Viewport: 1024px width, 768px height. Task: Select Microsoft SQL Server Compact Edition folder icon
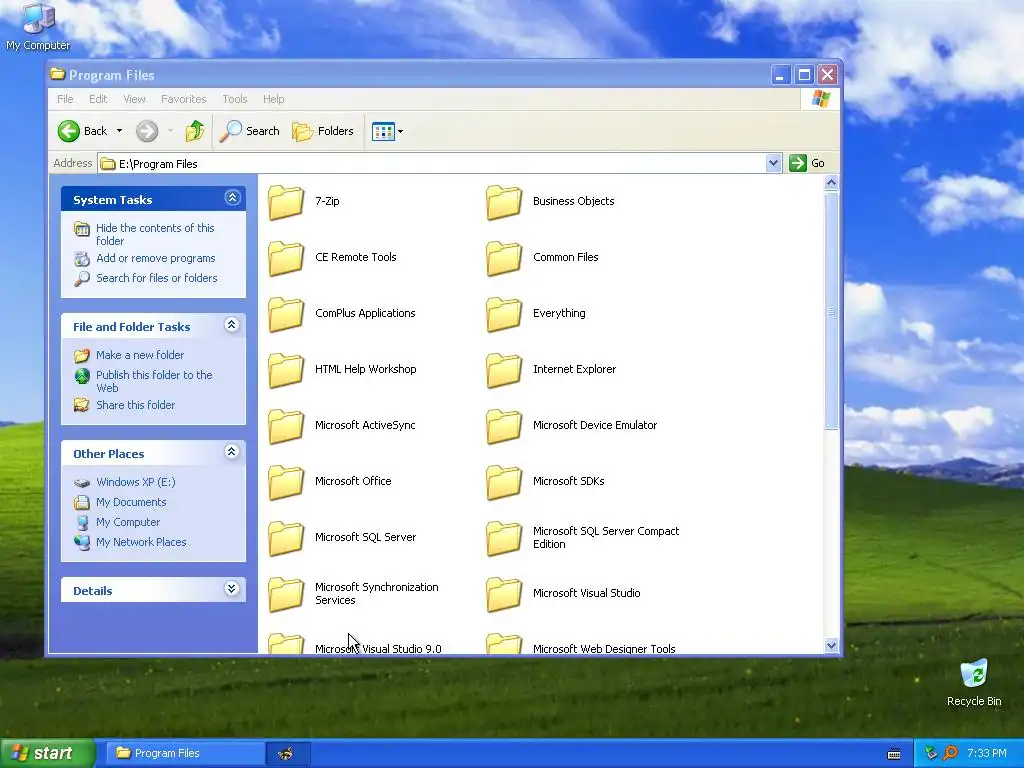click(x=504, y=537)
